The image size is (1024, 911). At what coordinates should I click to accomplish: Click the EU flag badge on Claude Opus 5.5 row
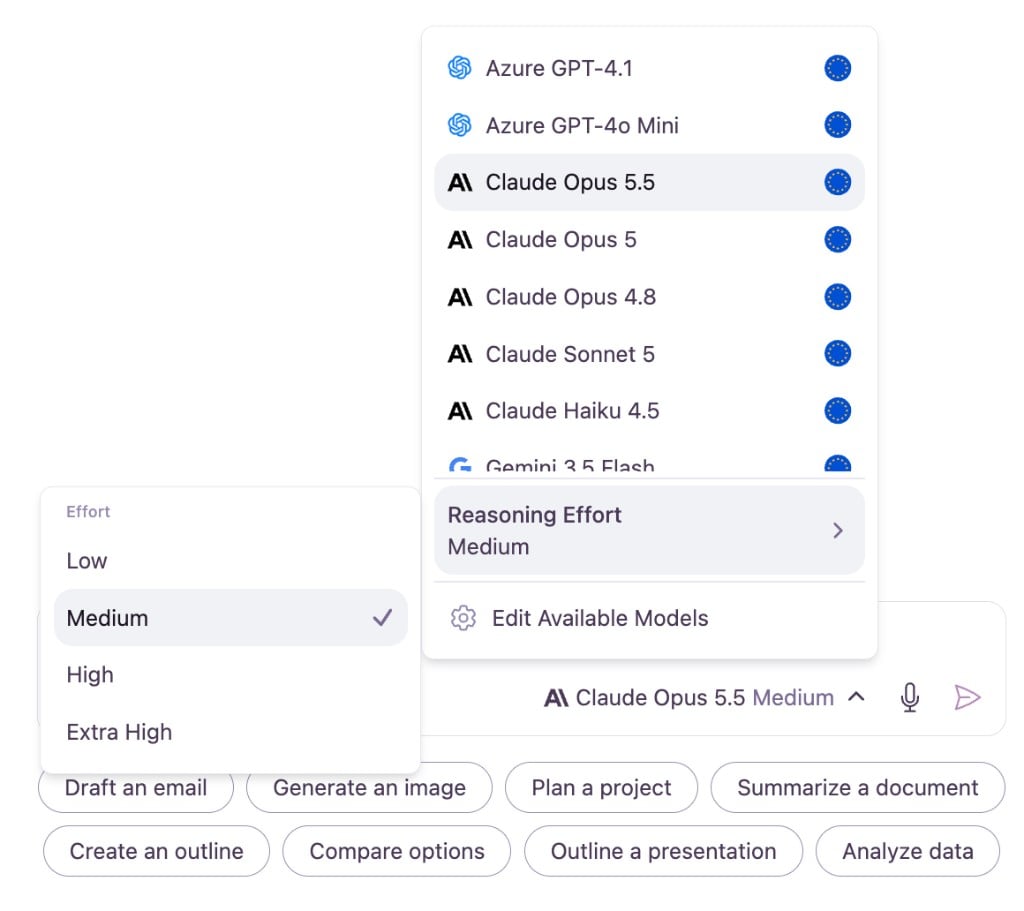click(x=837, y=182)
